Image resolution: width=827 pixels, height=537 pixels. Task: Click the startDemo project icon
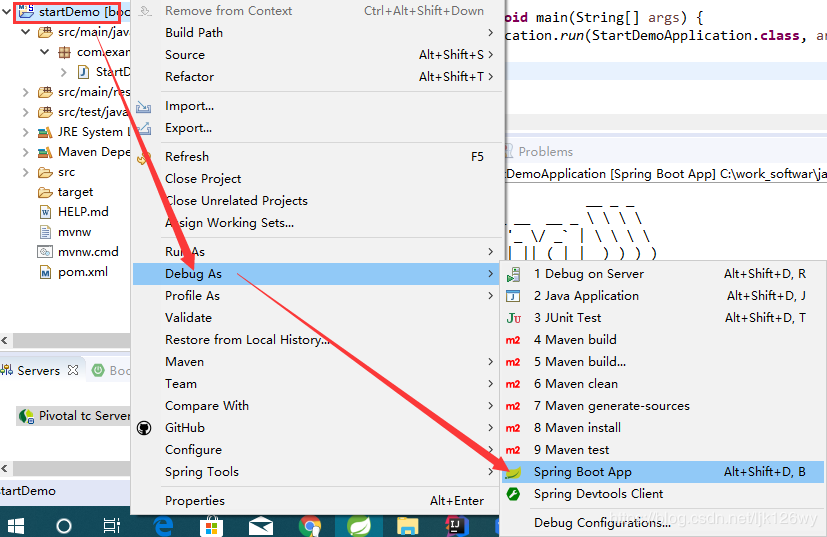click(26, 12)
